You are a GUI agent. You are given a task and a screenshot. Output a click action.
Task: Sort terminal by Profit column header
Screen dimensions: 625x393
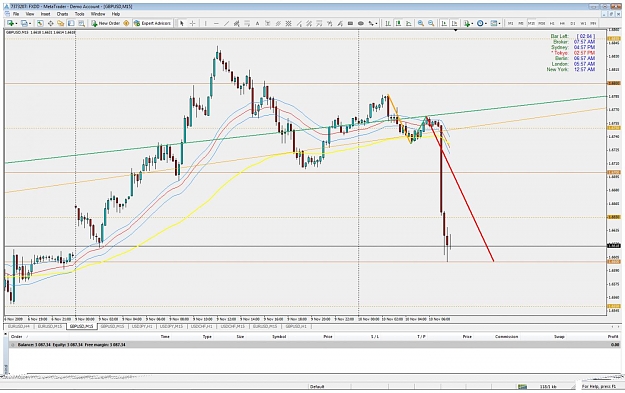[x=613, y=337]
